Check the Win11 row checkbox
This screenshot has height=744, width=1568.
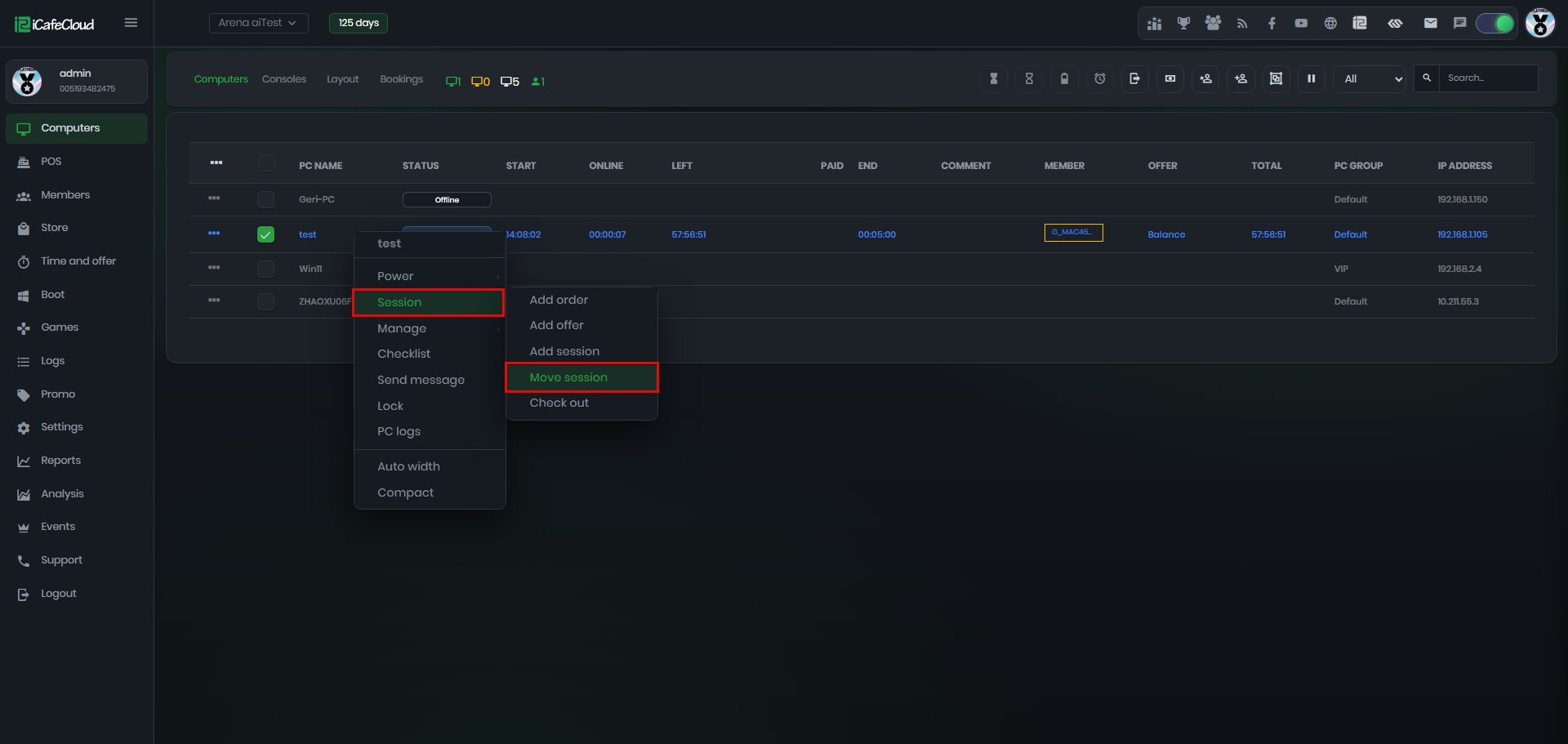pos(265,269)
